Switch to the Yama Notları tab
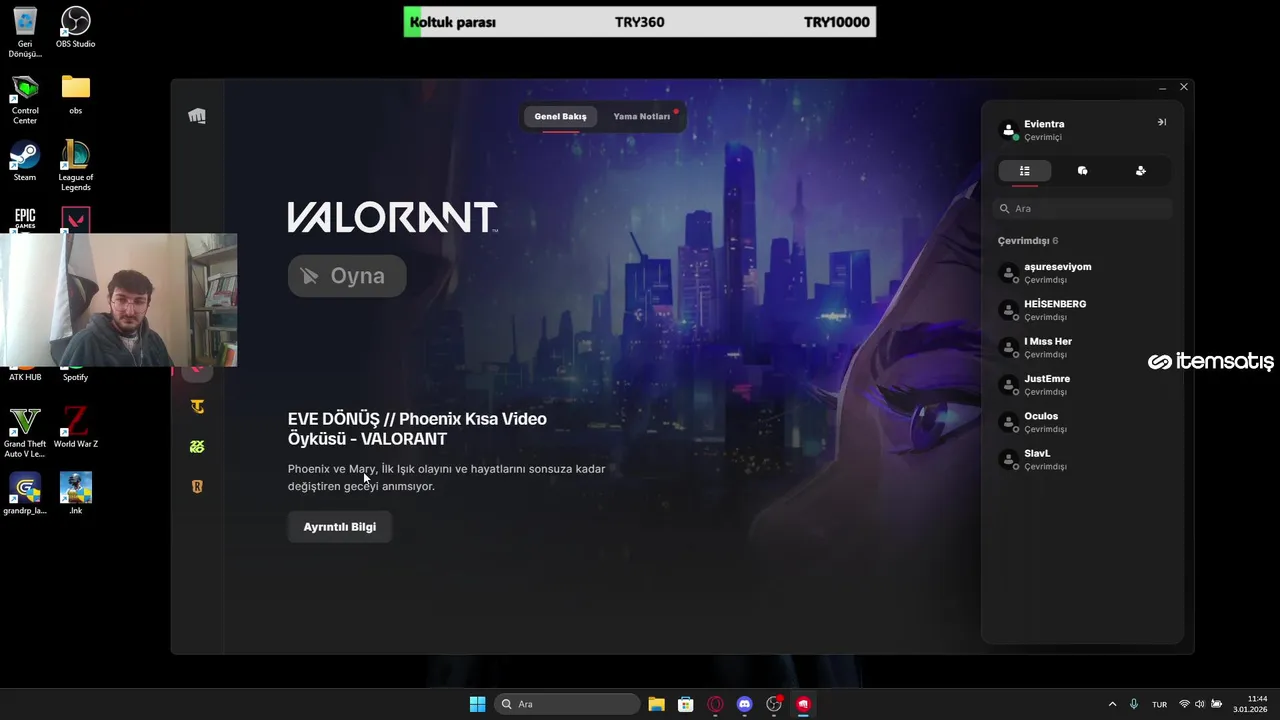Screen dimensions: 1280x720 pyautogui.click(x=641, y=117)
